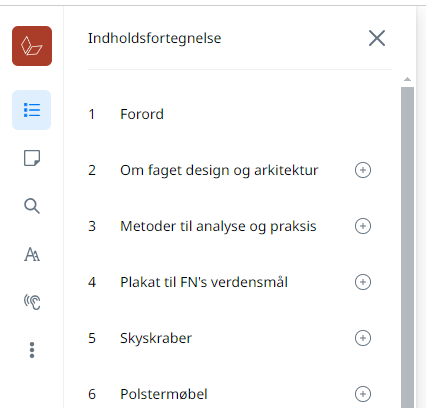Viewport: 426px width, 408px height.
Task: Expand chapter Metoder til analyse og praksis
Action: tap(363, 226)
